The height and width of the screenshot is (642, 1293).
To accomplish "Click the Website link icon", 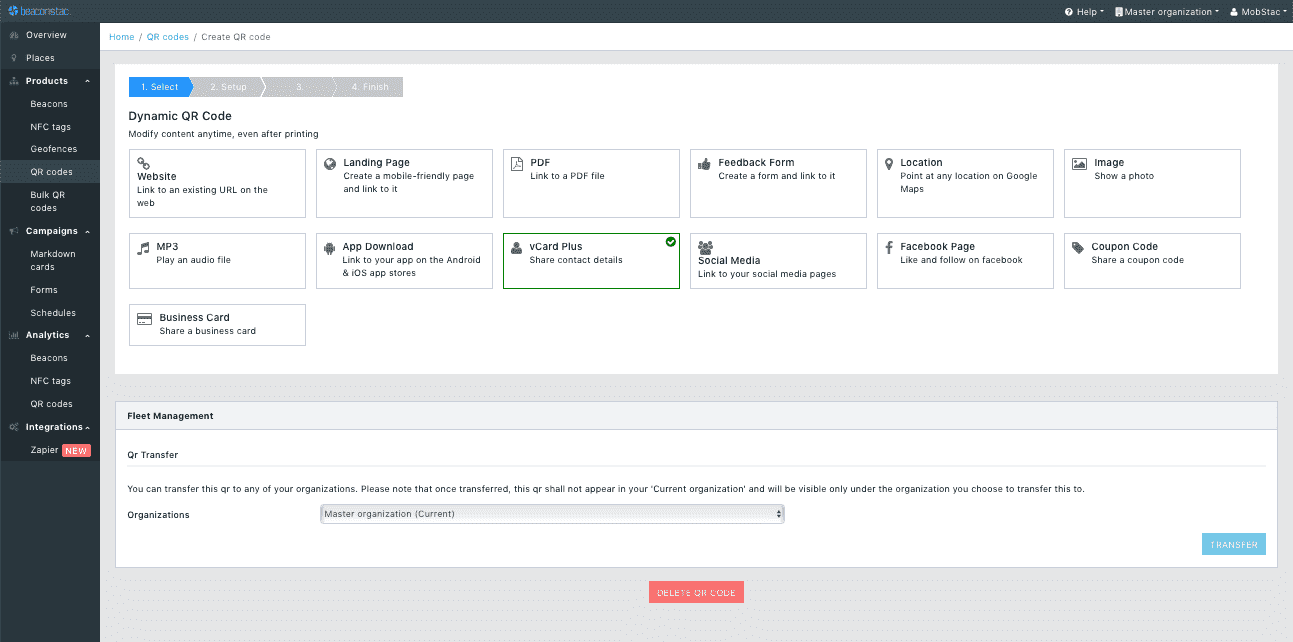I will point(144,164).
